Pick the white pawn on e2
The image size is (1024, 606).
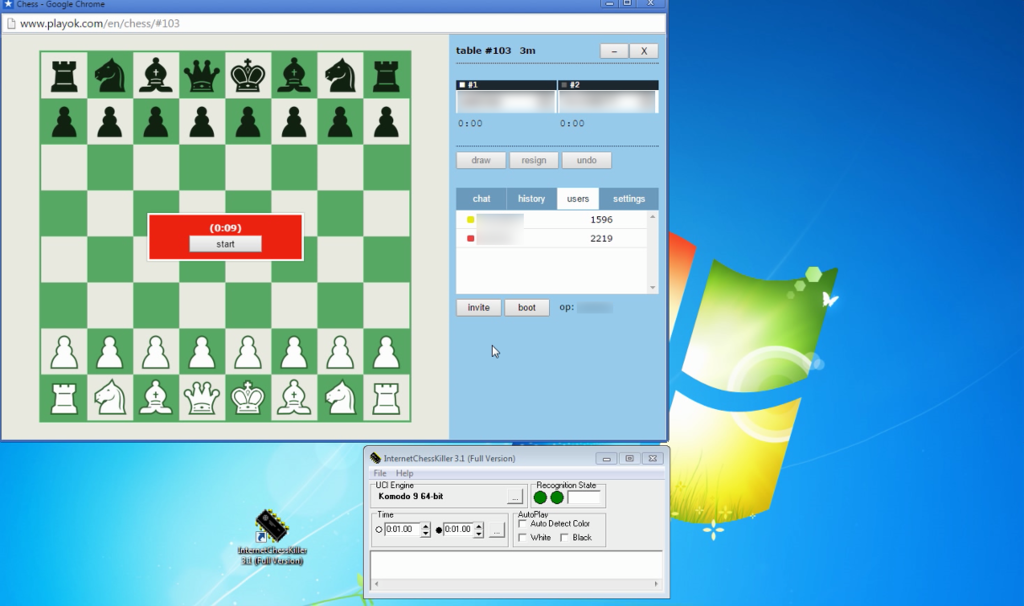click(248, 353)
